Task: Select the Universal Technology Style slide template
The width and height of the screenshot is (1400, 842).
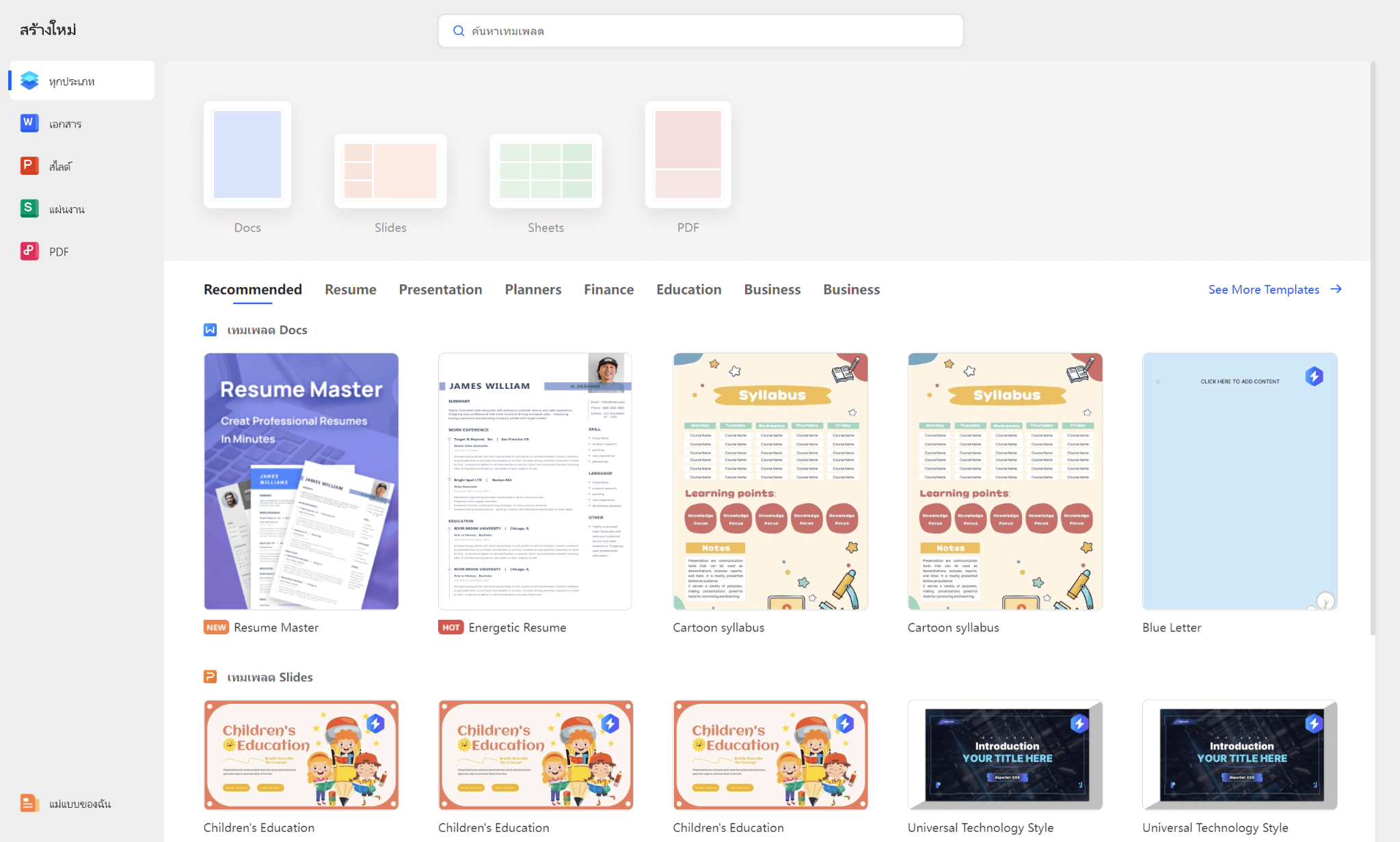Action: (1004, 755)
